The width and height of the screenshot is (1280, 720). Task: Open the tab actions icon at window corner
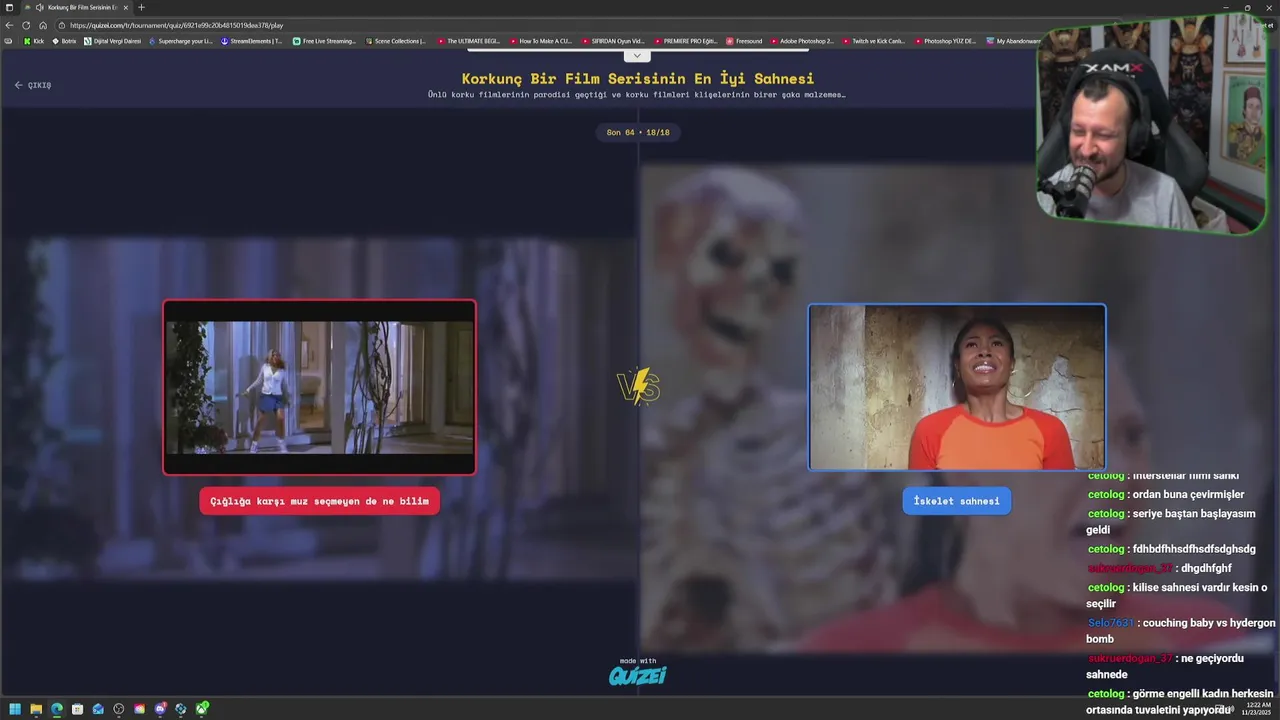pyautogui.click(x=10, y=7)
